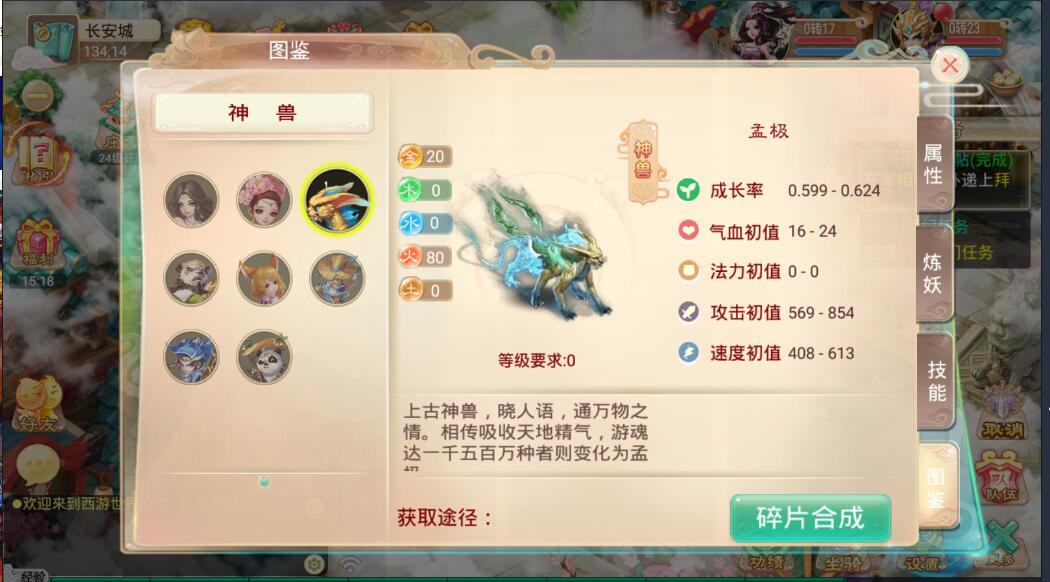Select the blue-armored warrior portrait icon
The height and width of the screenshot is (582, 1050).
(x=192, y=356)
